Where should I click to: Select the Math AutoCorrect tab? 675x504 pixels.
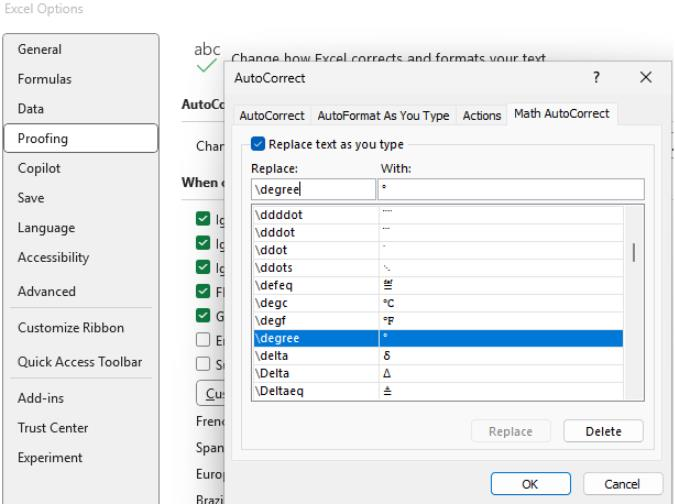562,114
